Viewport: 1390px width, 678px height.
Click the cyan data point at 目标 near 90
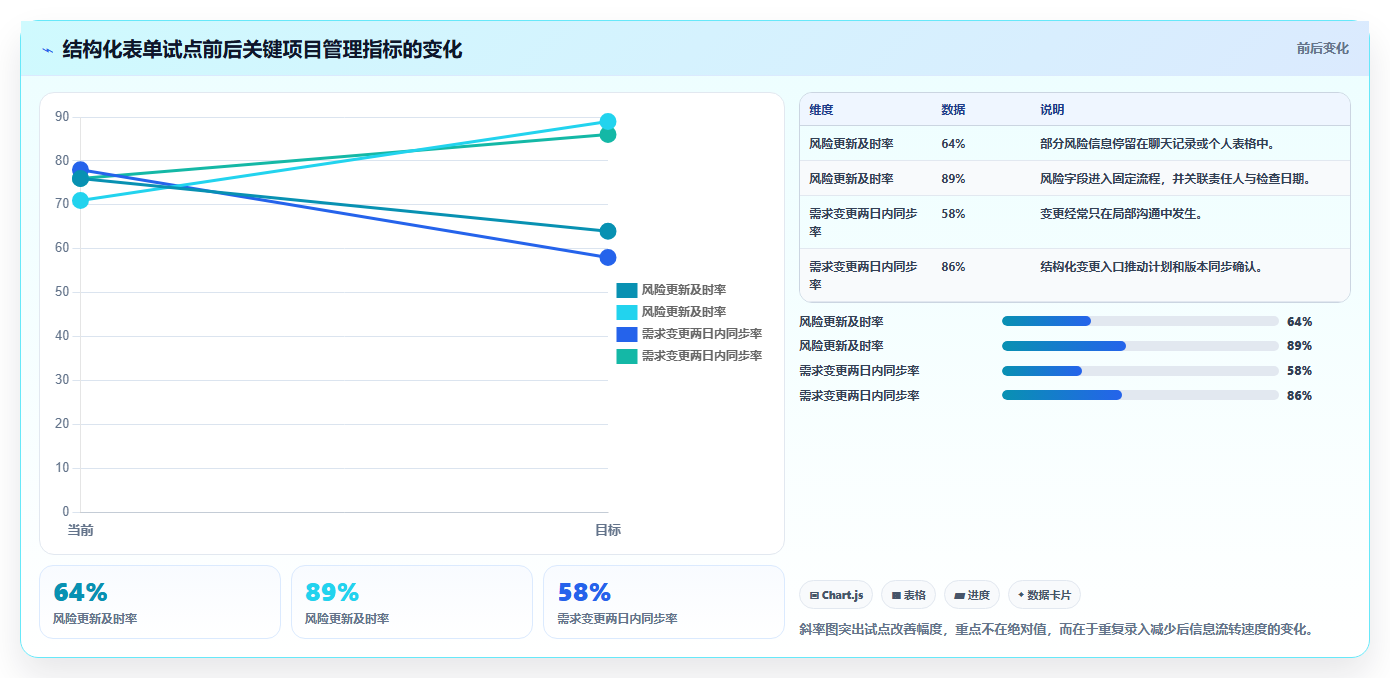click(x=607, y=122)
